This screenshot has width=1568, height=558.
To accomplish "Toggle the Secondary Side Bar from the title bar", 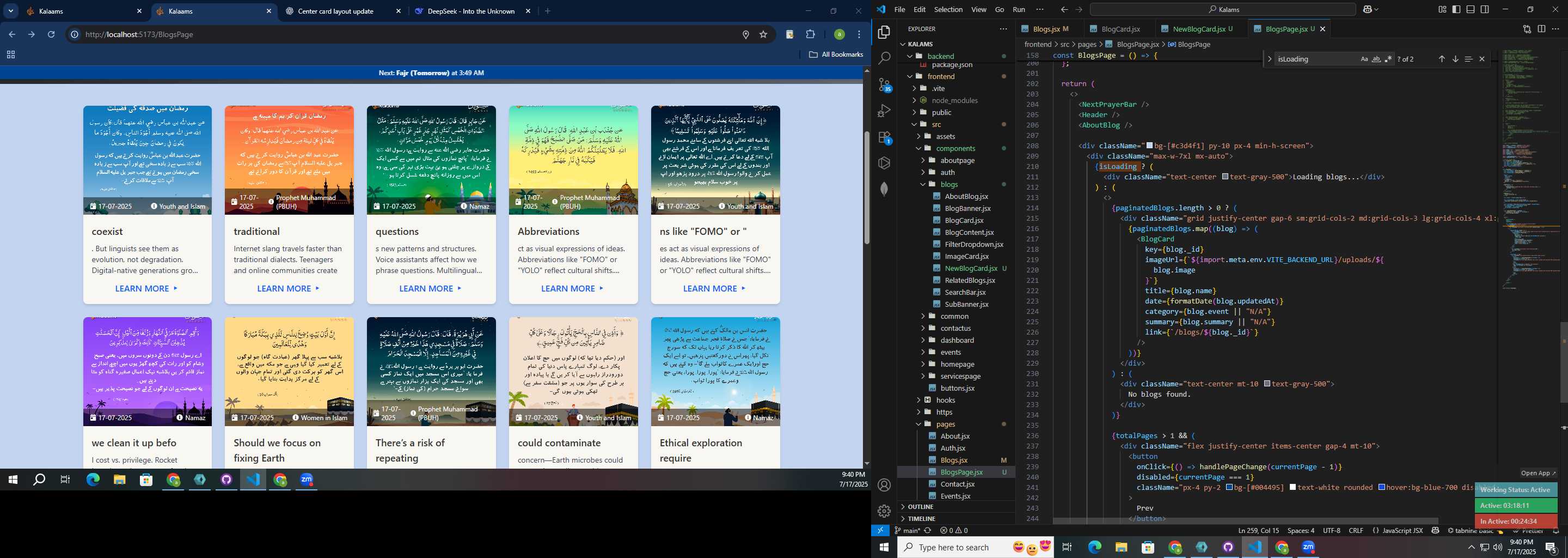I will [1485, 9].
